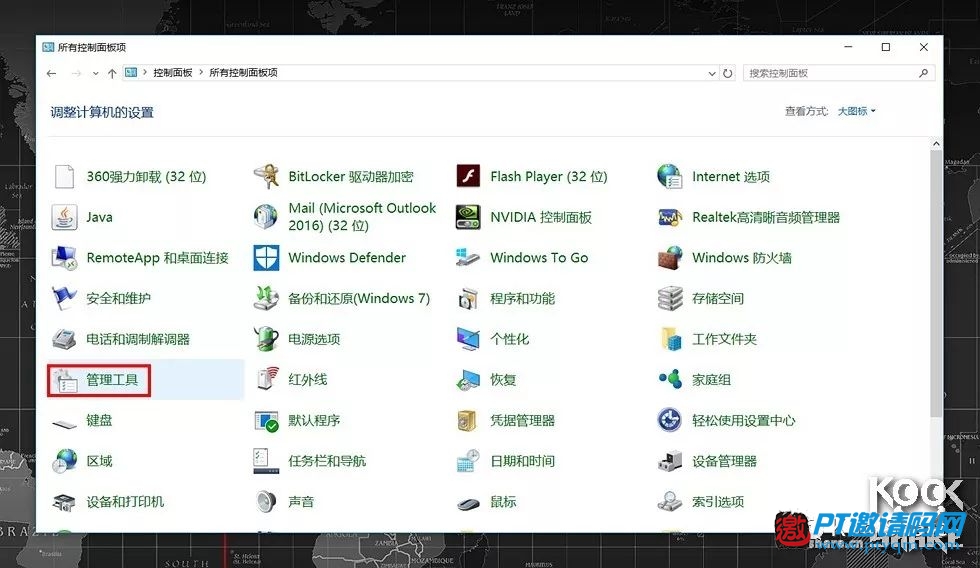The image size is (980, 568).
Task: Click the scrollbar up arrow
Action: click(x=936, y=144)
